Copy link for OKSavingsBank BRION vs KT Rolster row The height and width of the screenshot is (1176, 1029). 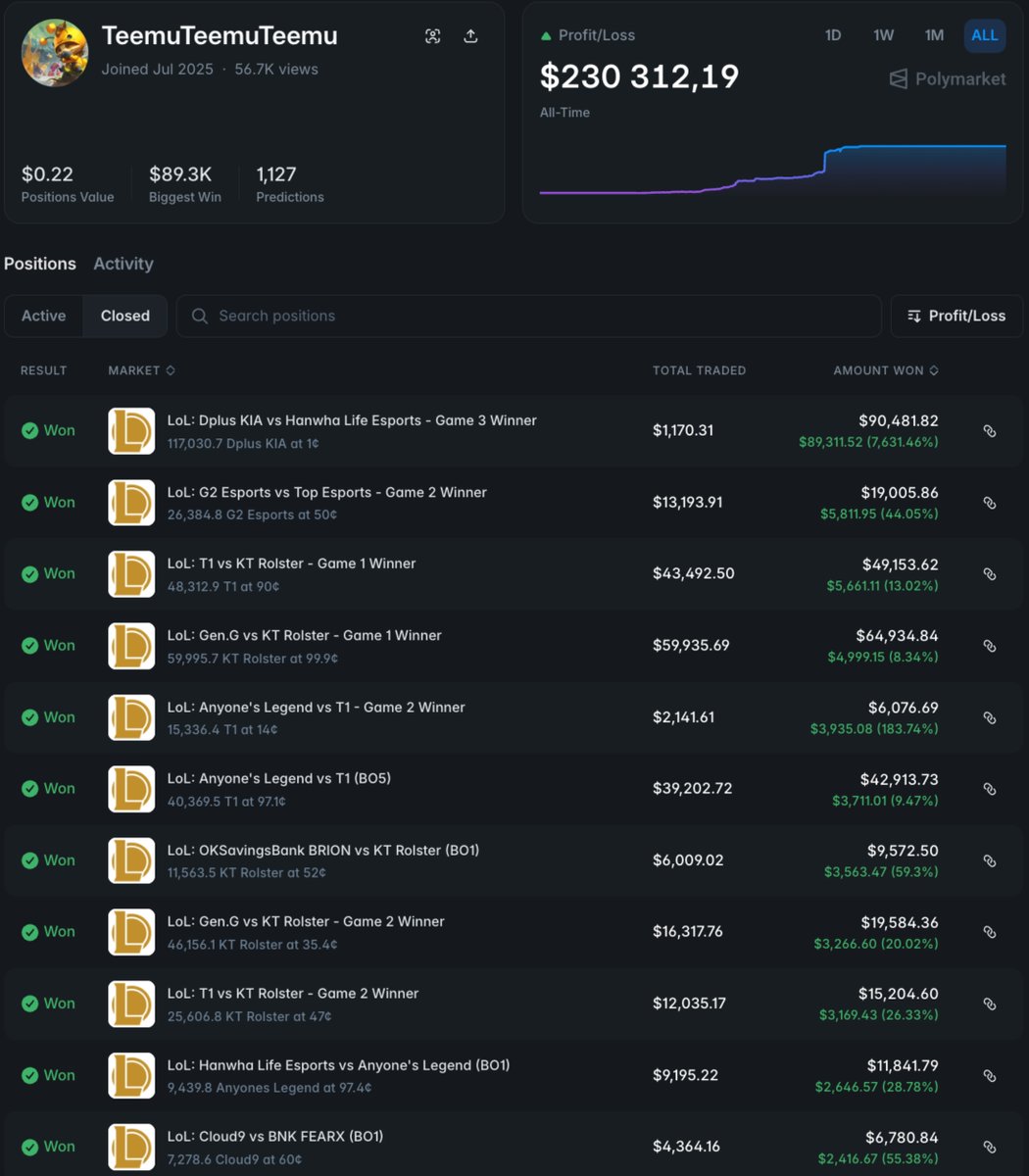pos(990,860)
